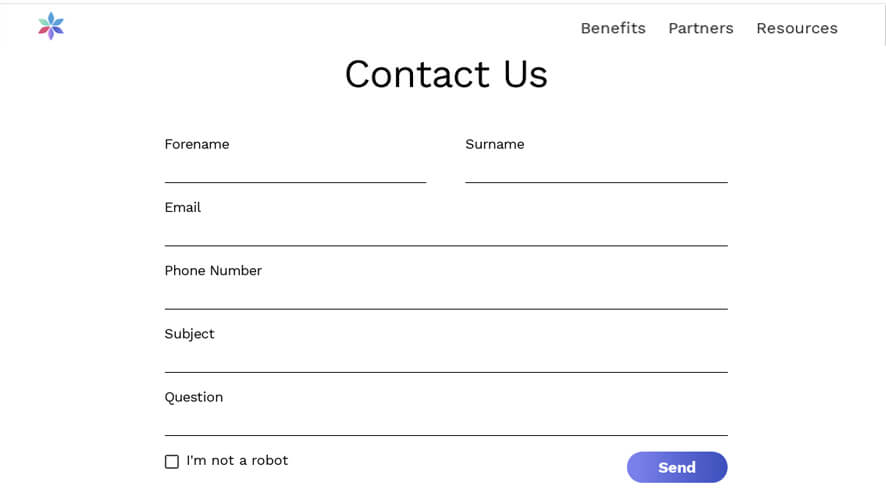
Task: Click the Forename label text
Action: click(x=197, y=144)
